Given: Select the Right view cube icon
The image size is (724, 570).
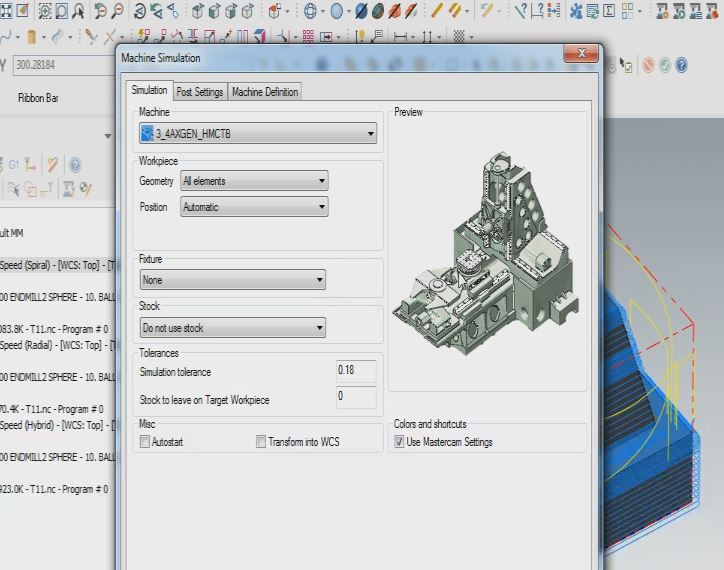Looking at the screenshot, I should [x=231, y=11].
